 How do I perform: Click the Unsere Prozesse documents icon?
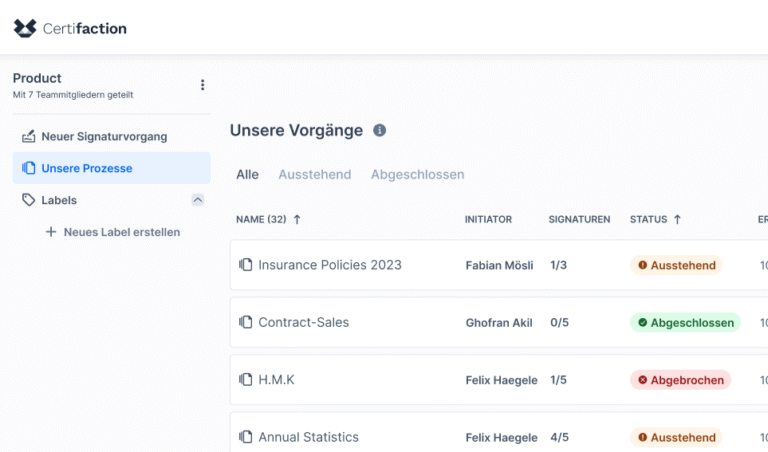[x=28, y=168]
